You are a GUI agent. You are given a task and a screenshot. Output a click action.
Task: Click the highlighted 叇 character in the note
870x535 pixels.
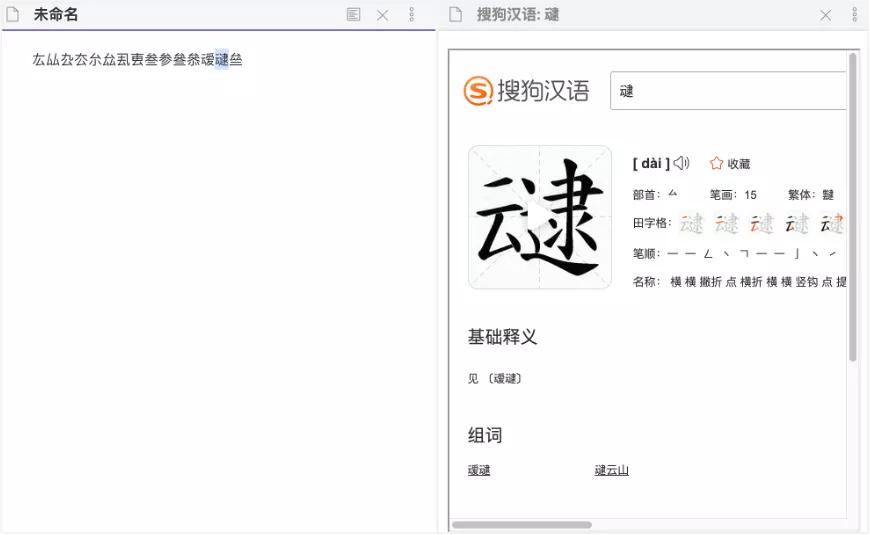(x=221, y=59)
